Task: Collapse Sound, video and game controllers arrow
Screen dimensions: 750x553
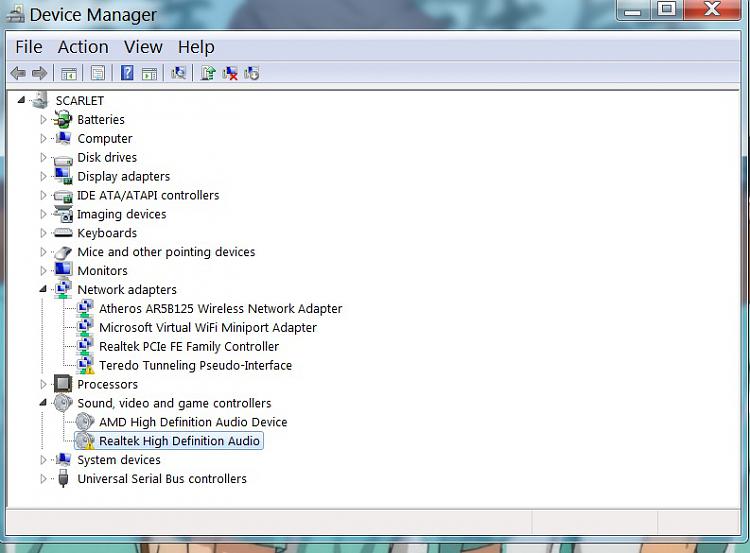Action: (43, 403)
